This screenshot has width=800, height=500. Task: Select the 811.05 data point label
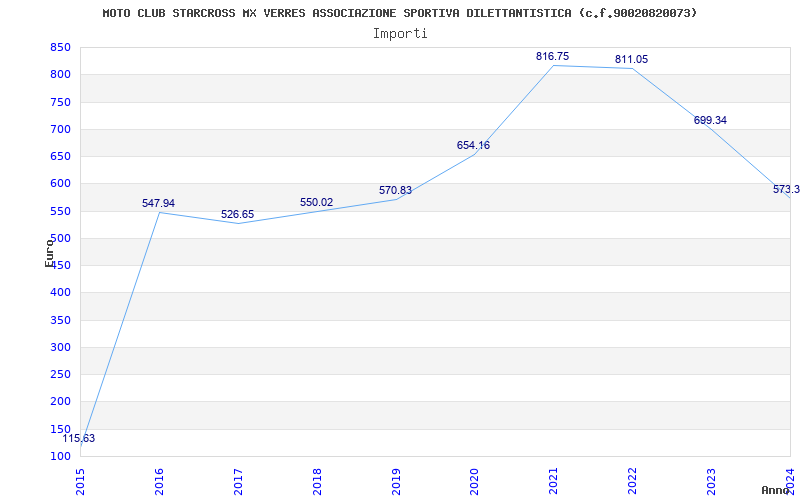coord(631,60)
